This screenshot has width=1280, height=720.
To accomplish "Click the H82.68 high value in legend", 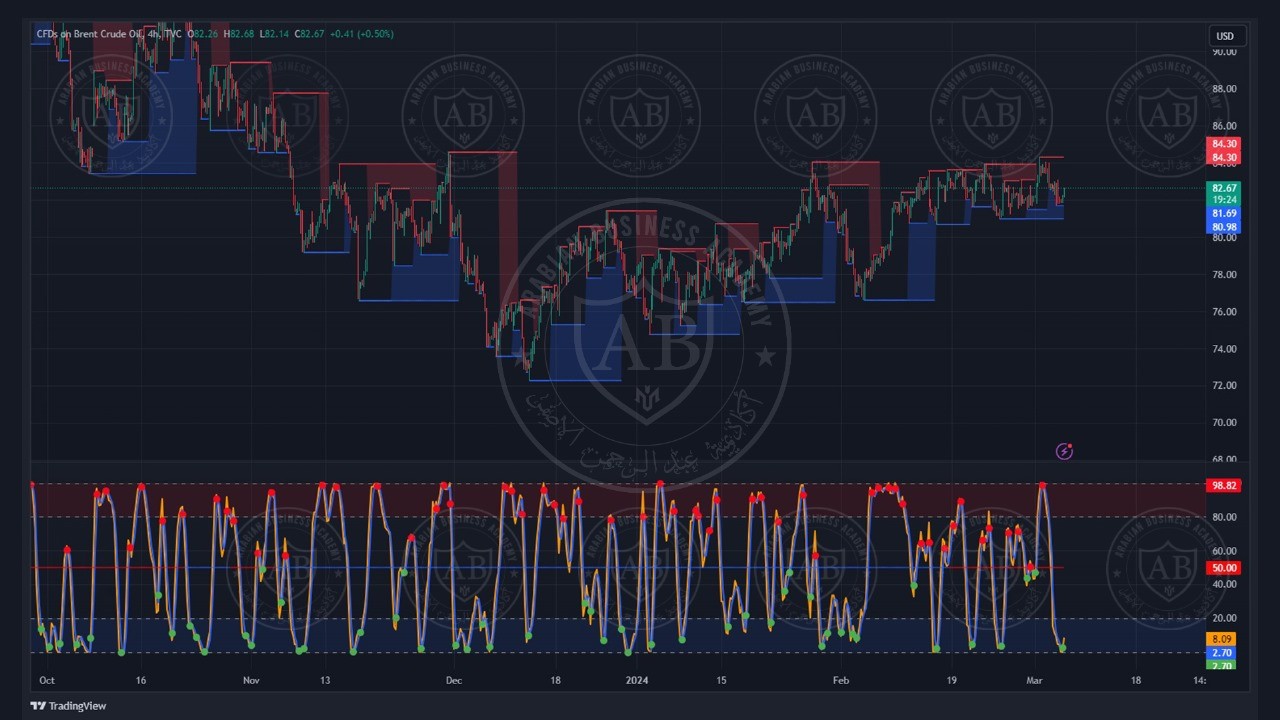I will pos(238,34).
